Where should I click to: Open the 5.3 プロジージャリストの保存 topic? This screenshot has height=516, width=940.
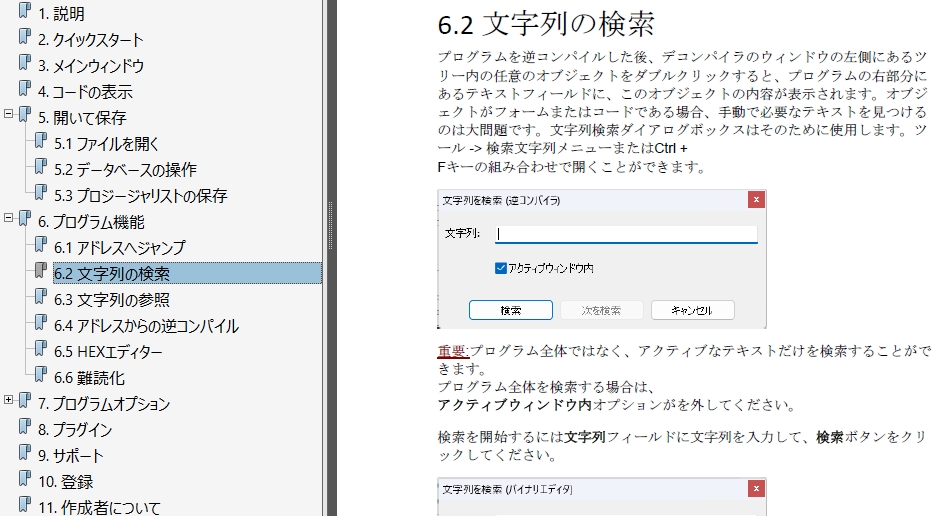point(141,196)
